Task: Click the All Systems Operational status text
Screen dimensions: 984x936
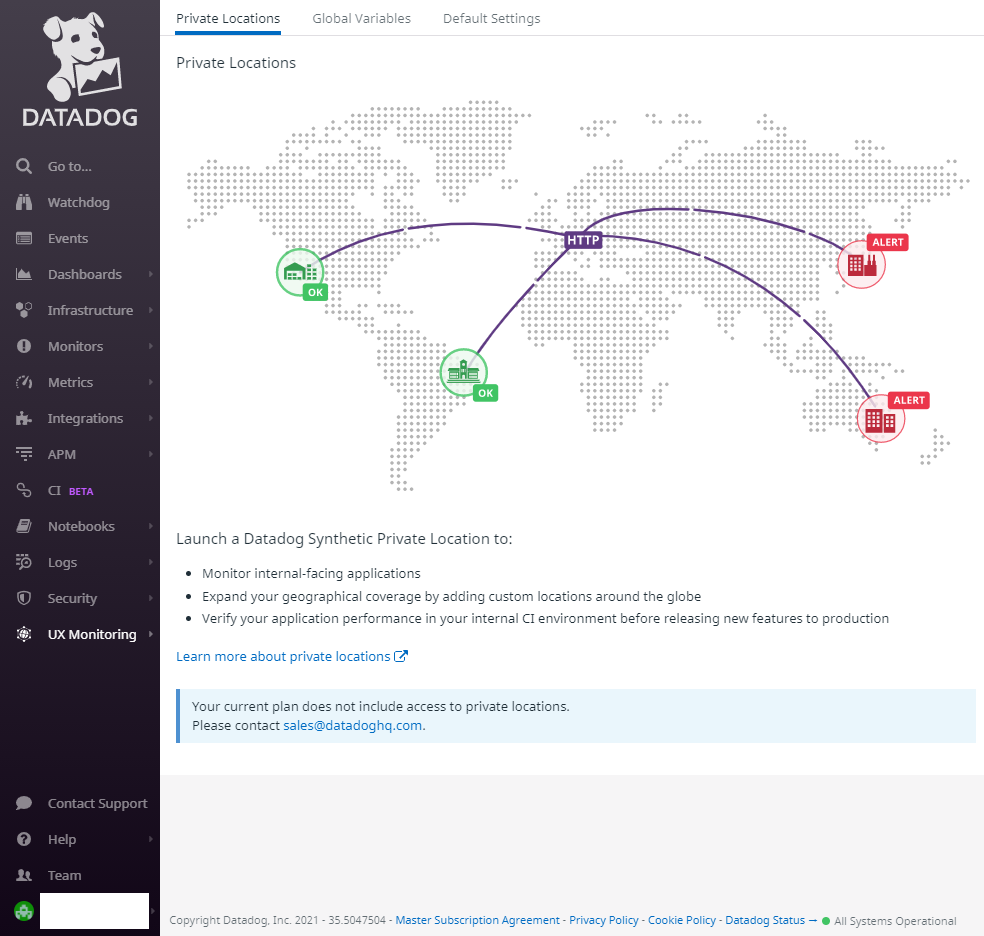Action: point(895,921)
